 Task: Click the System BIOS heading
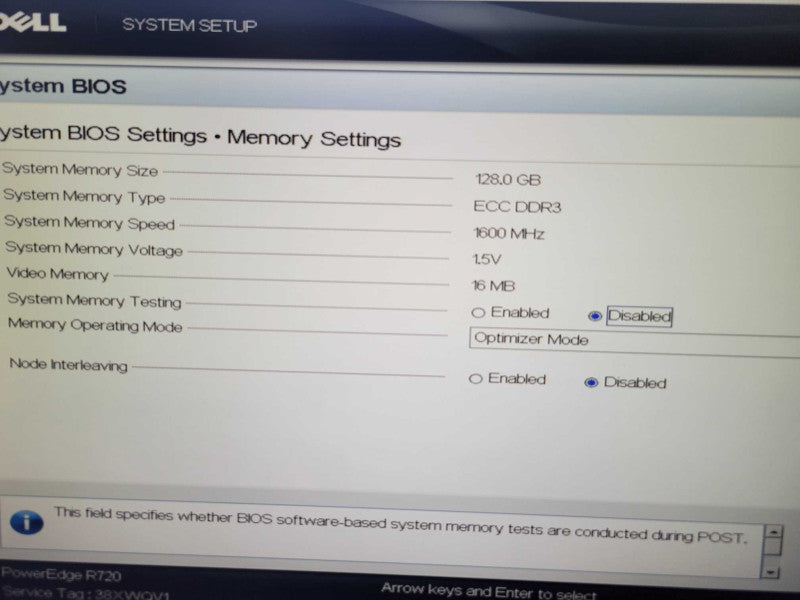point(63,86)
